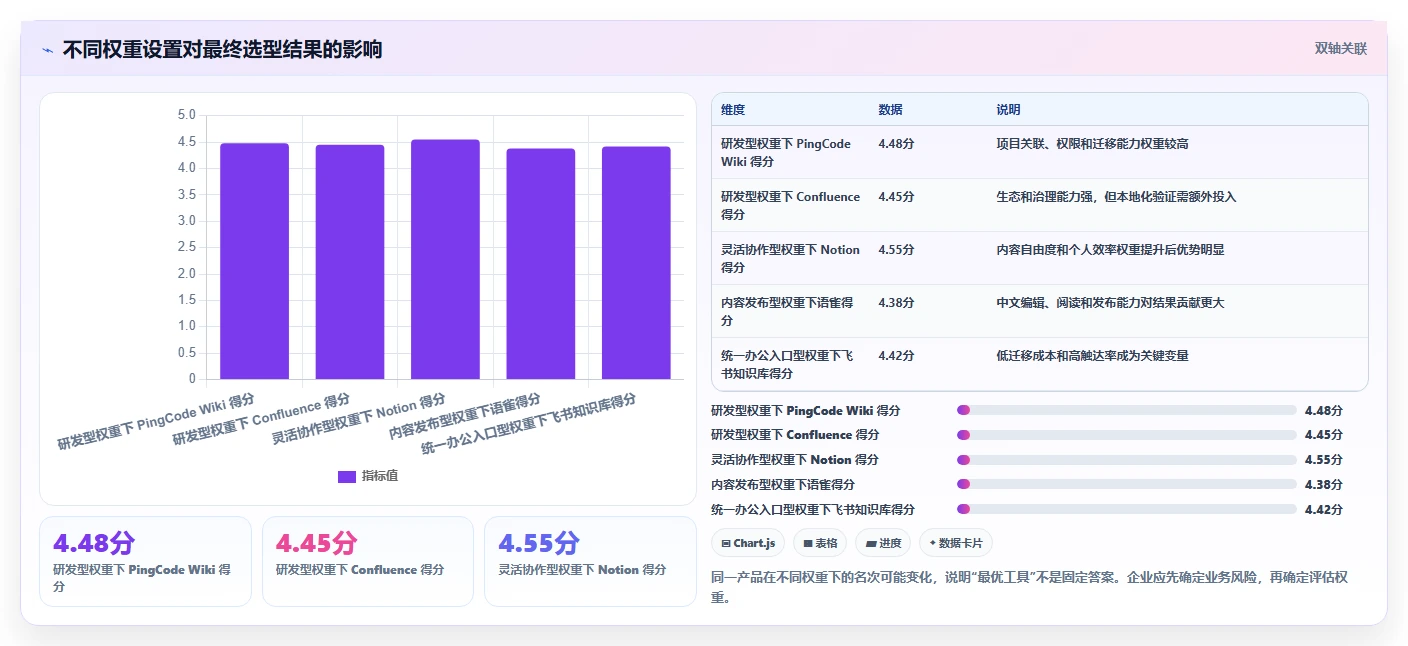Click table cell 研发型权重下 Confluence 得分
This screenshot has height=646, width=1408.
coord(791,205)
